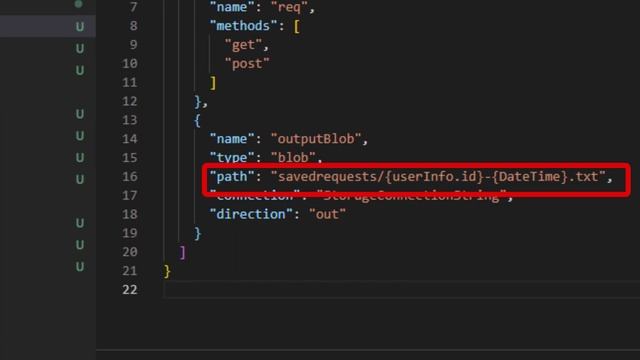This screenshot has height=360, width=640.
Task: Click the "methods" key
Action: (x=244, y=26)
